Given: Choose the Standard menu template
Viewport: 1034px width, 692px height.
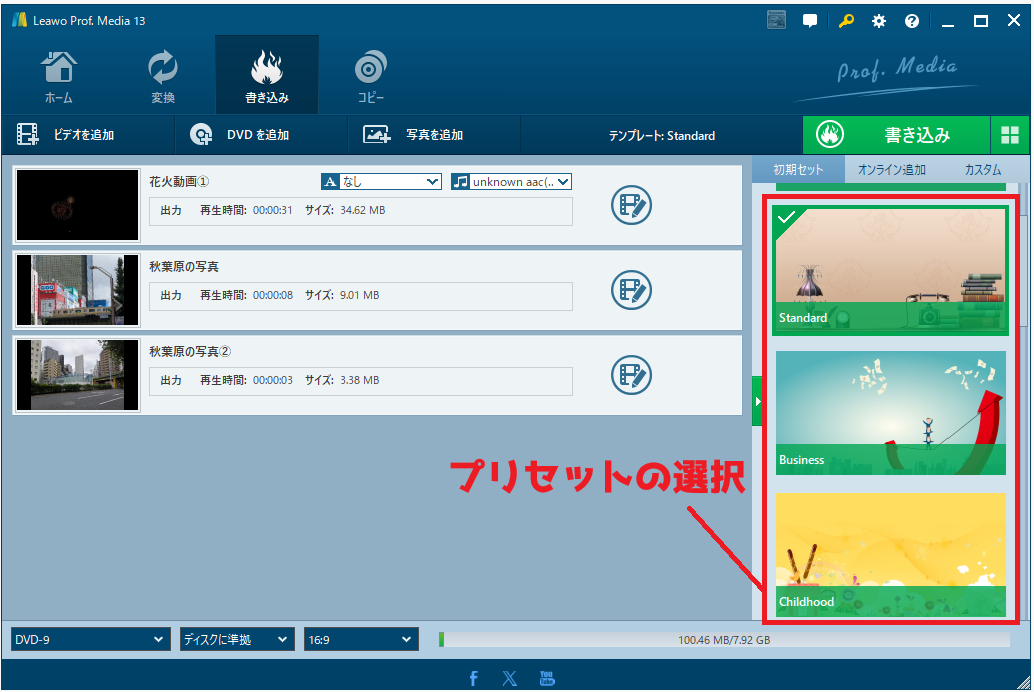Looking at the screenshot, I should click(x=890, y=270).
